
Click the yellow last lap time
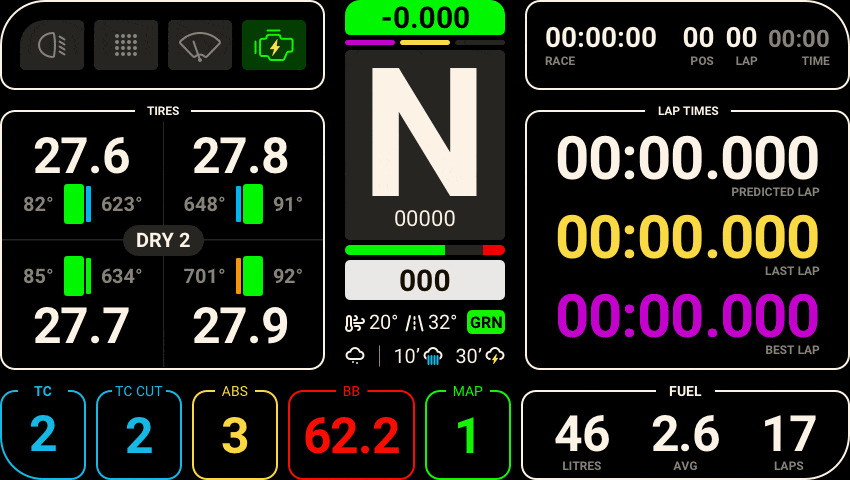coord(687,237)
